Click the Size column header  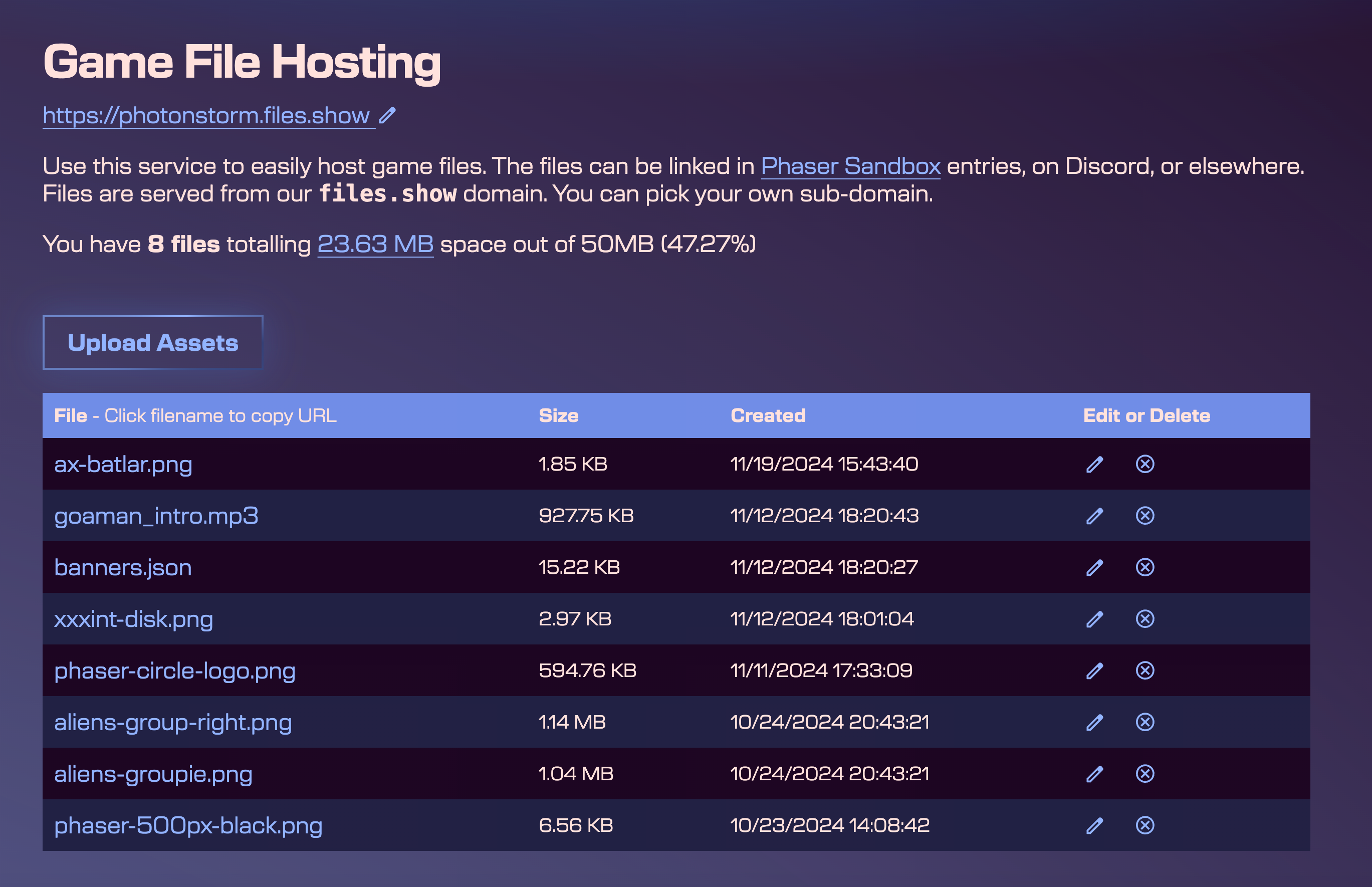(558, 415)
